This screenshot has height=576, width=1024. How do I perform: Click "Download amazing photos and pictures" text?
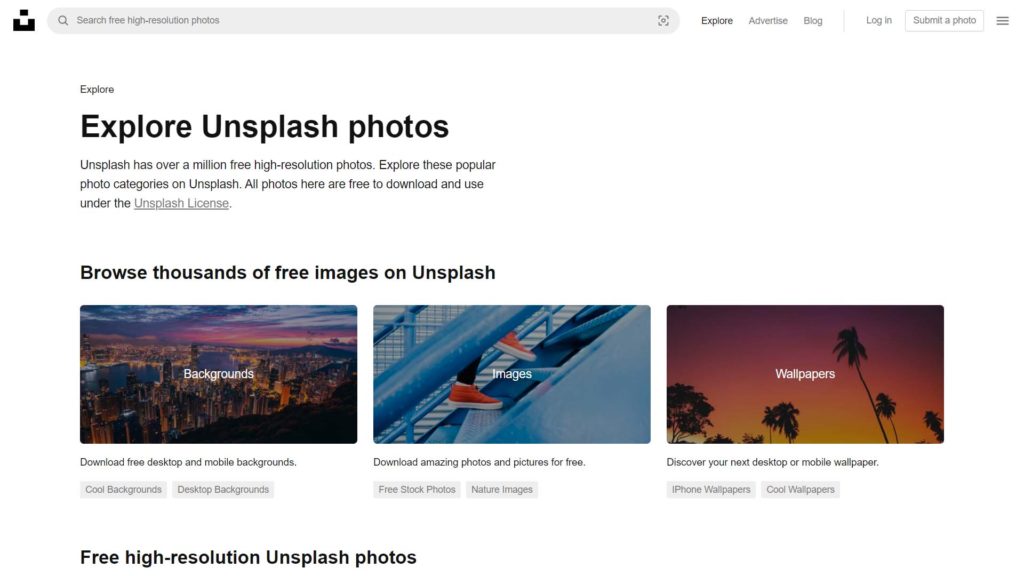coord(479,462)
